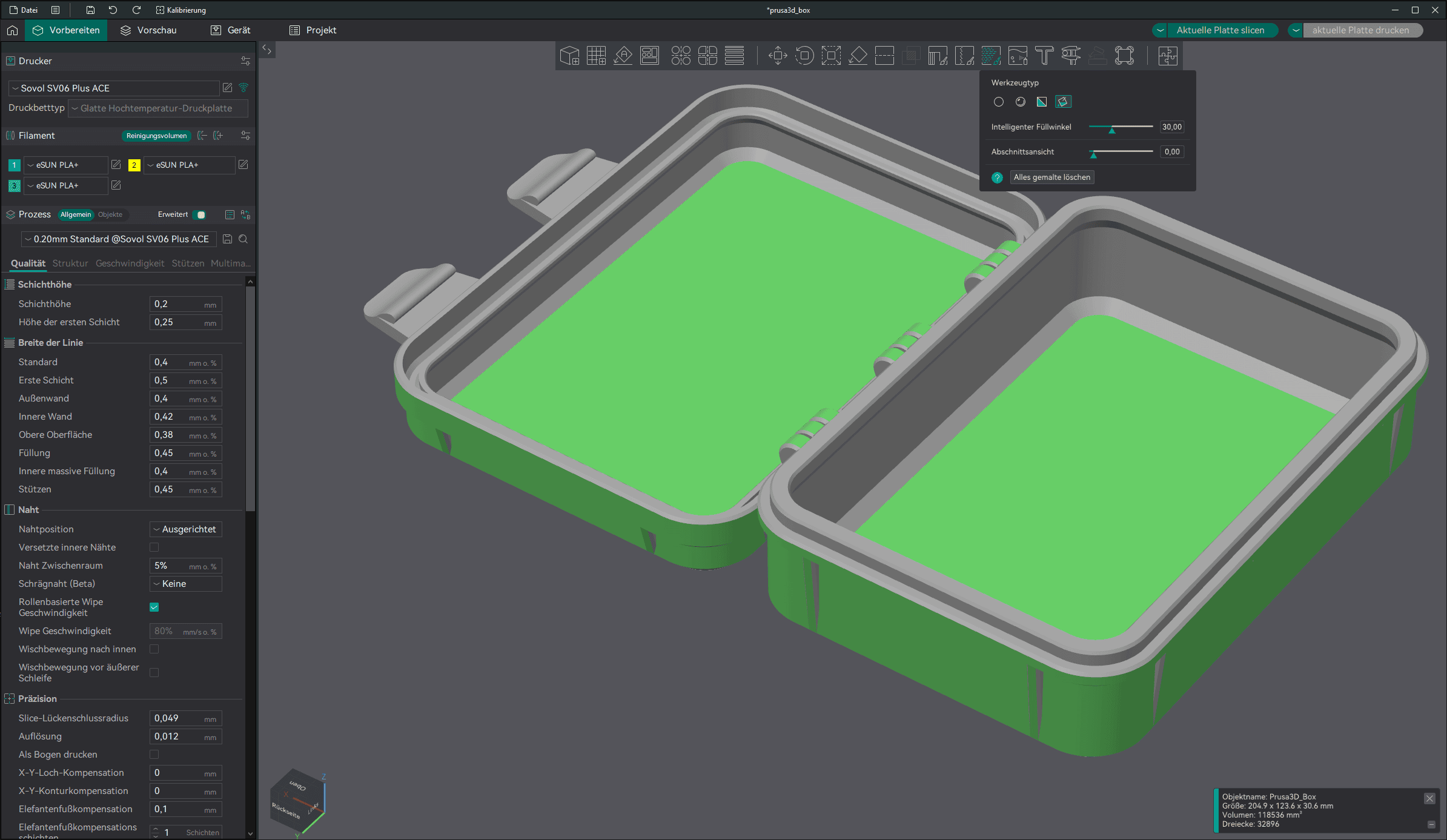Click the sphere brush tool type
Viewport: 1447px width, 840px height.
click(1021, 102)
